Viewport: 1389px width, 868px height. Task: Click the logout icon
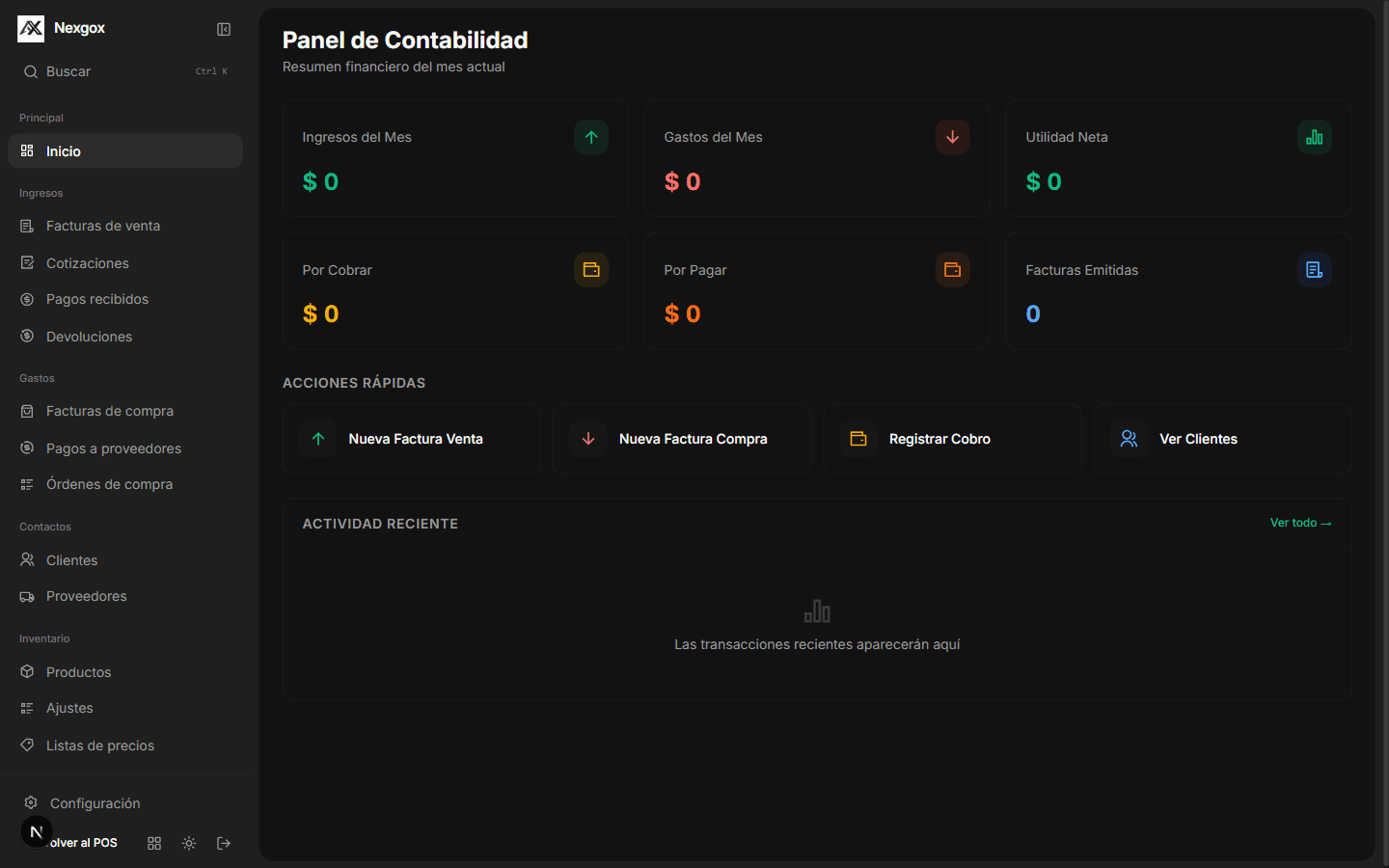pyautogui.click(x=224, y=843)
